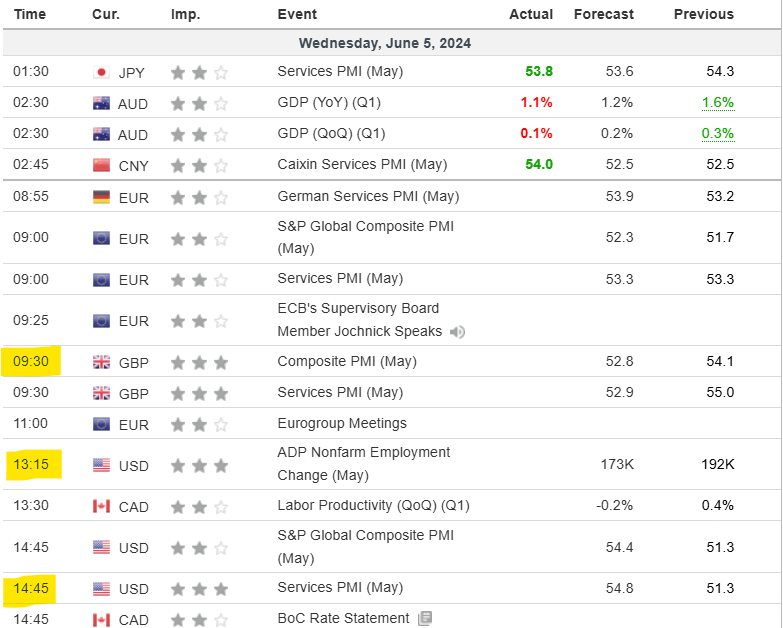
Task: Click the revised 1.6% previous value
Action: coord(718,103)
